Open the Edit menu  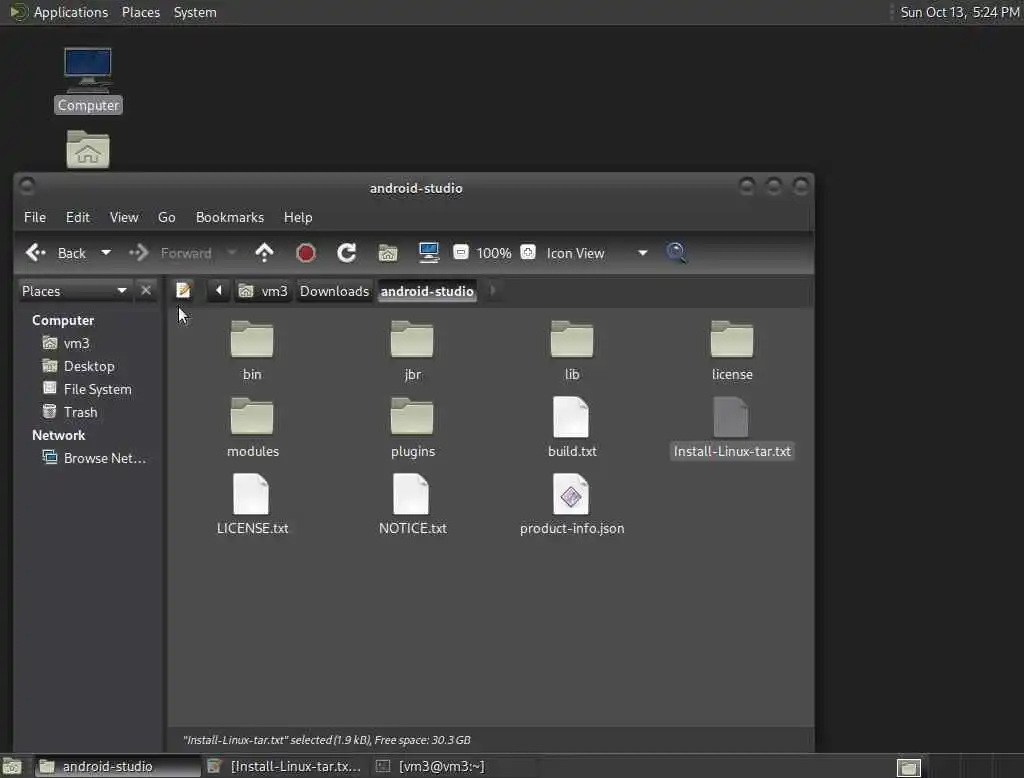tap(78, 218)
